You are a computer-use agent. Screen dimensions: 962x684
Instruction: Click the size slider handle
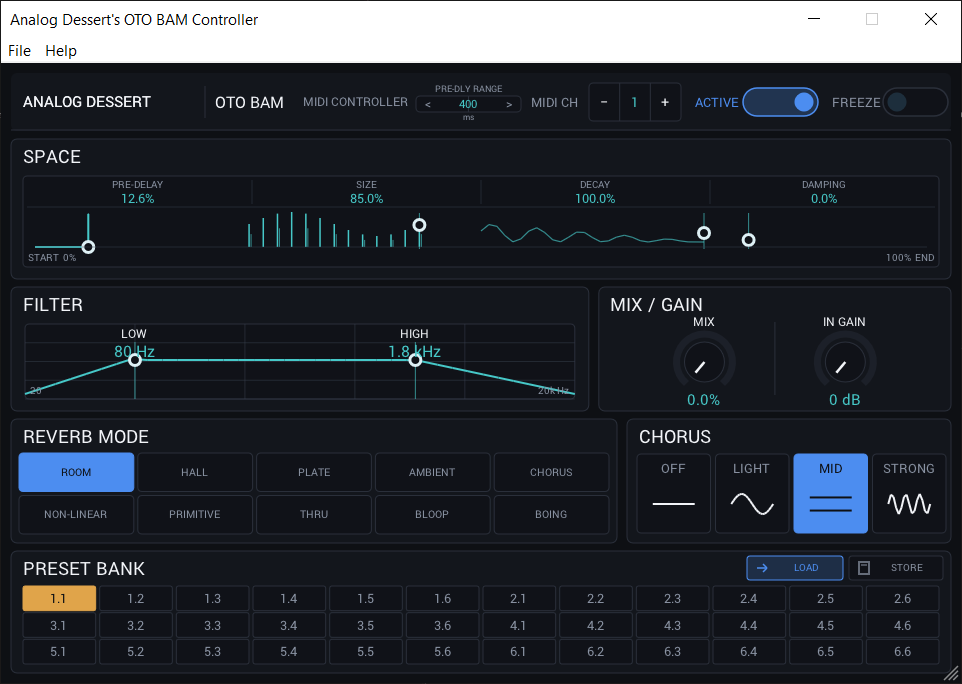click(x=419, y=225)
